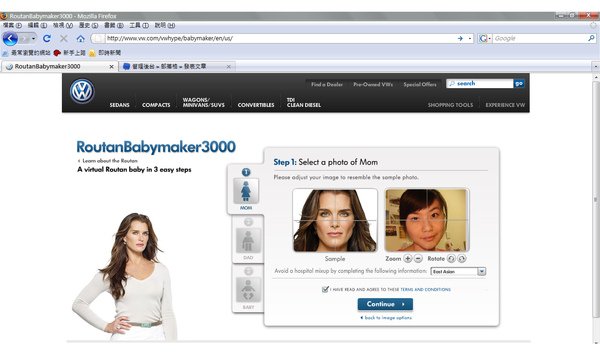Image resolution: width=600 pixels, height=360 pixels.
Task: Click the stop loading X icon
Action: 64,38
